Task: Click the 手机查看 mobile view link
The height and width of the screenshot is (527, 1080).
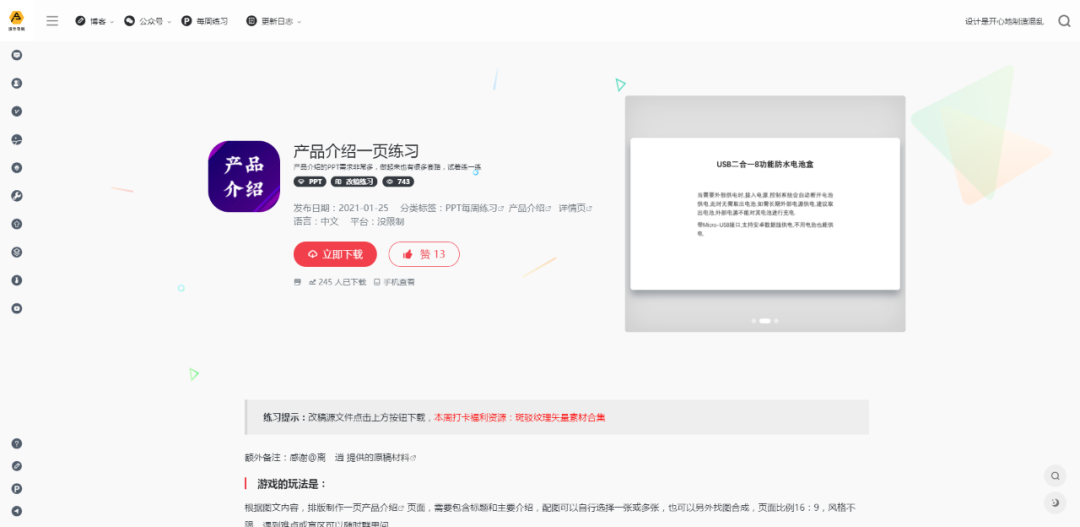Action: (x=395, y=282)
